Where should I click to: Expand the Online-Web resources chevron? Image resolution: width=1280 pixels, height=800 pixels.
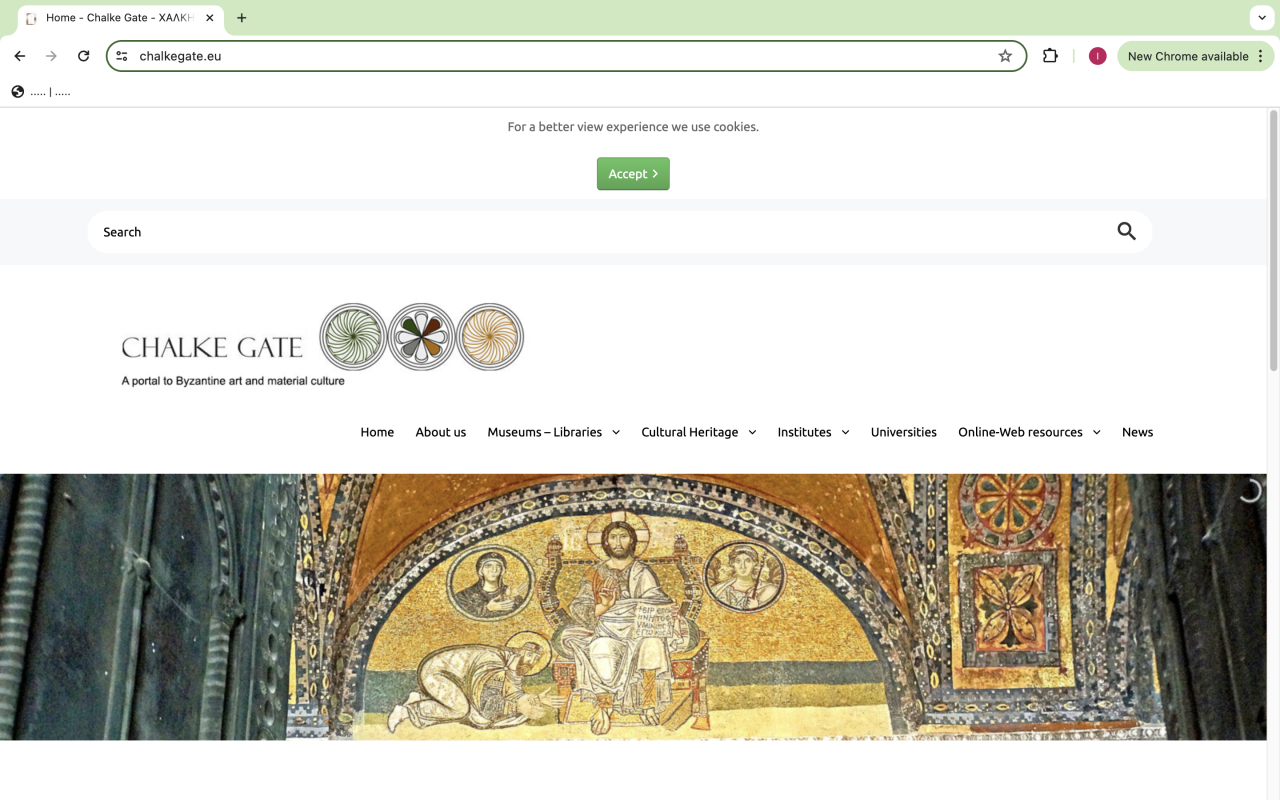click(x=1096, y=433)
